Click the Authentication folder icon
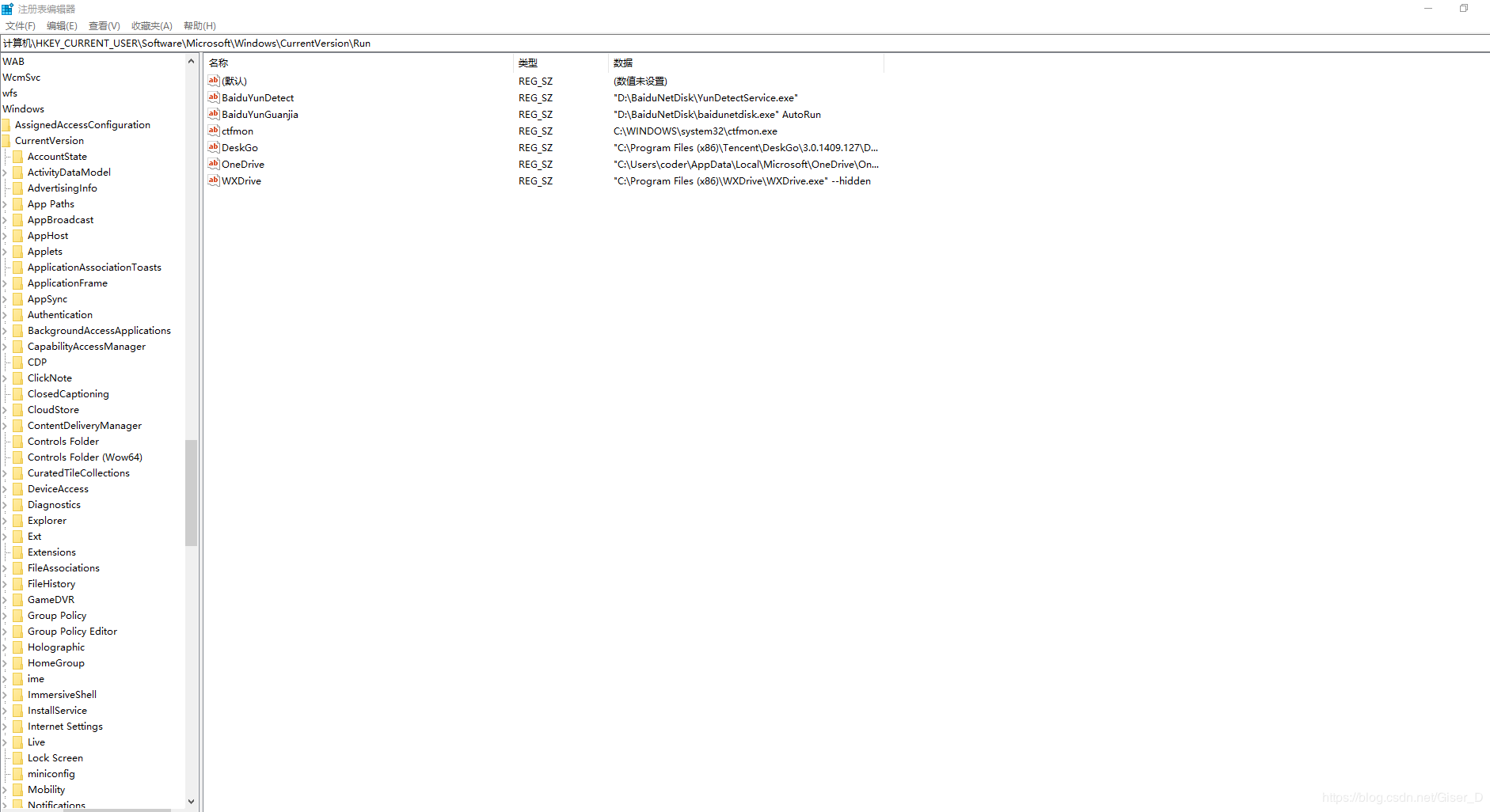 pyautogui.click(x=18, y=315)
